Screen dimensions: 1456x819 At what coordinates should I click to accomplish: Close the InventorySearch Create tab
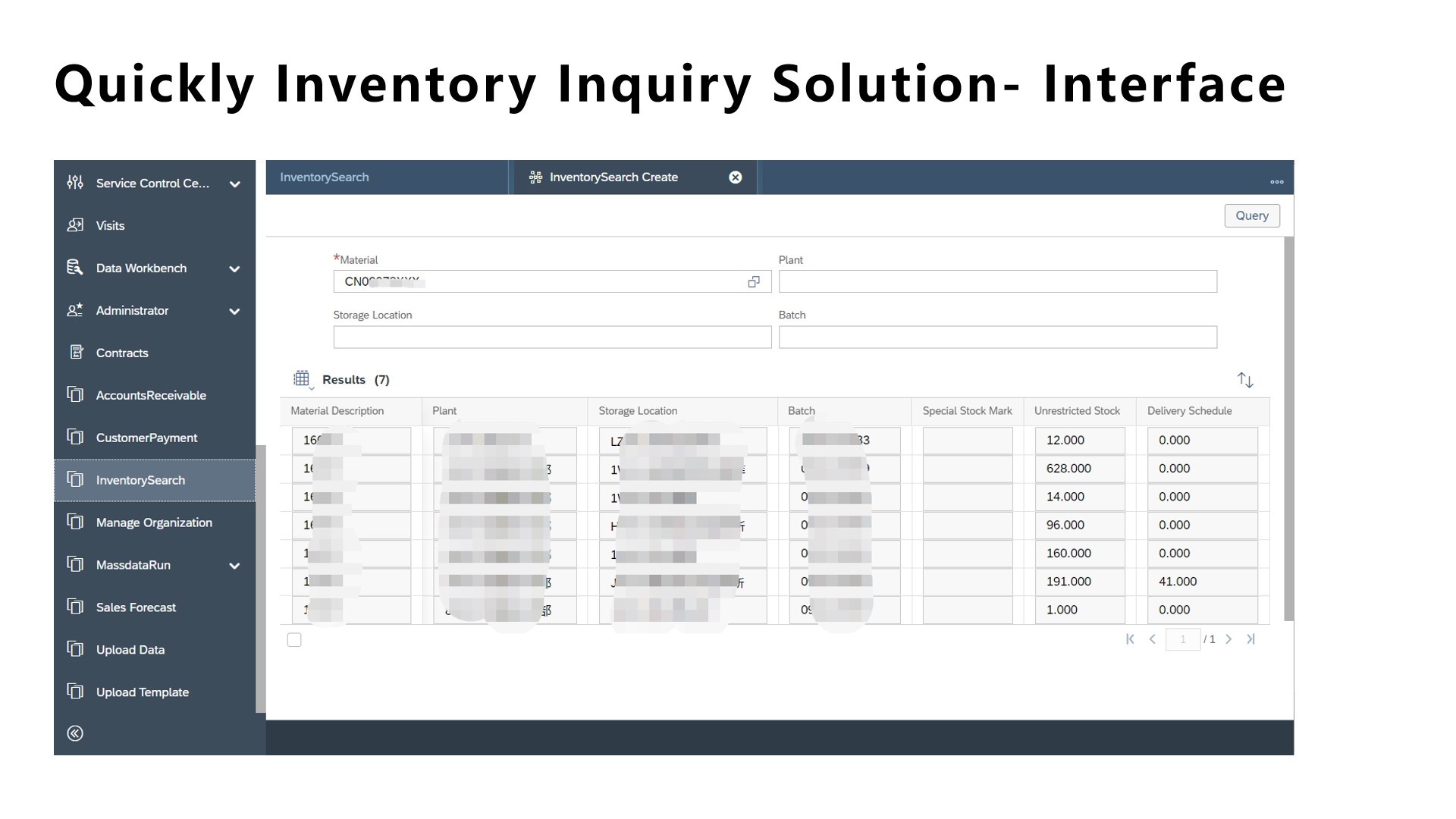735,177
